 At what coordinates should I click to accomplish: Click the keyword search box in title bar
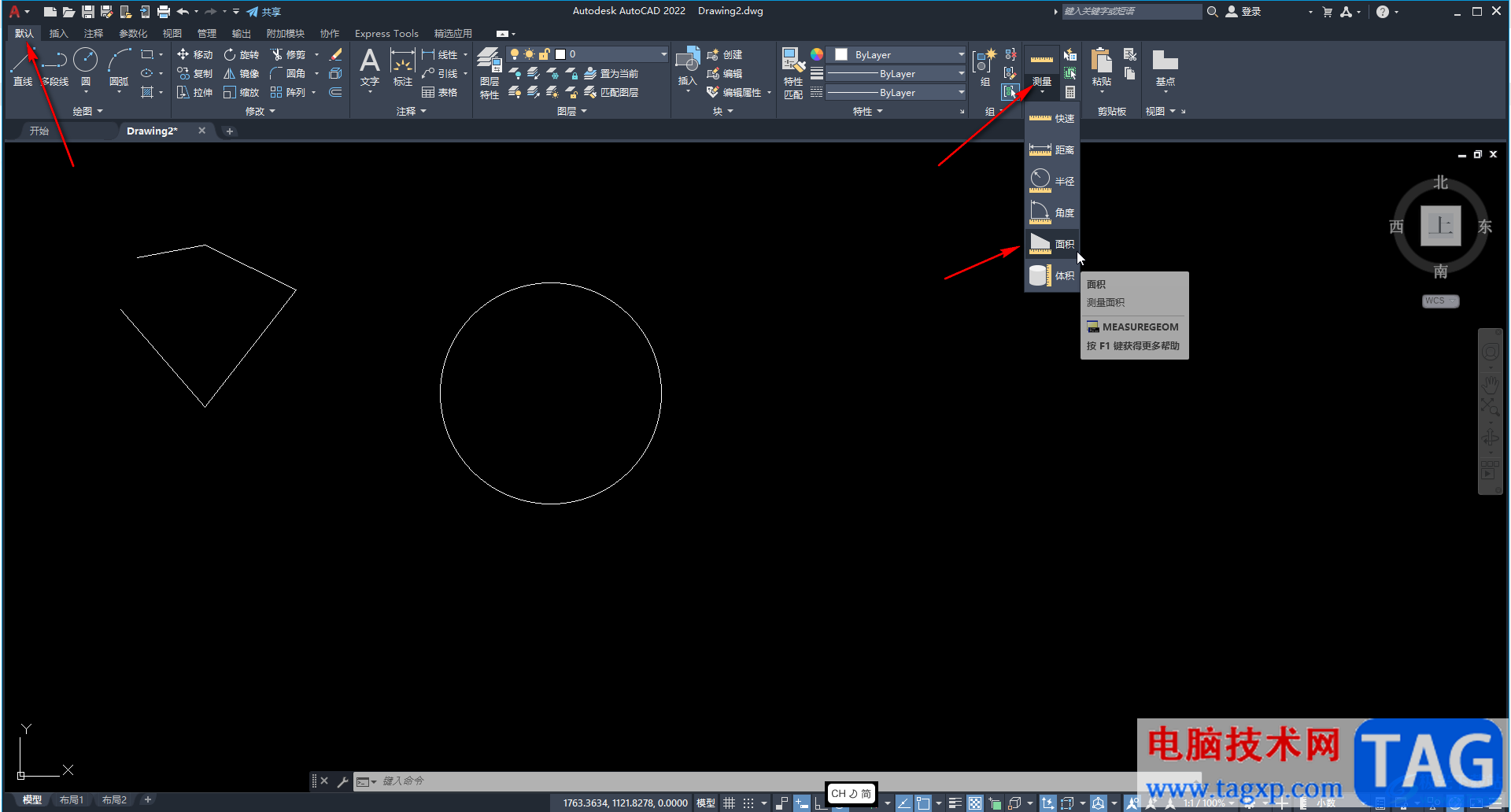coord(1131,11)
